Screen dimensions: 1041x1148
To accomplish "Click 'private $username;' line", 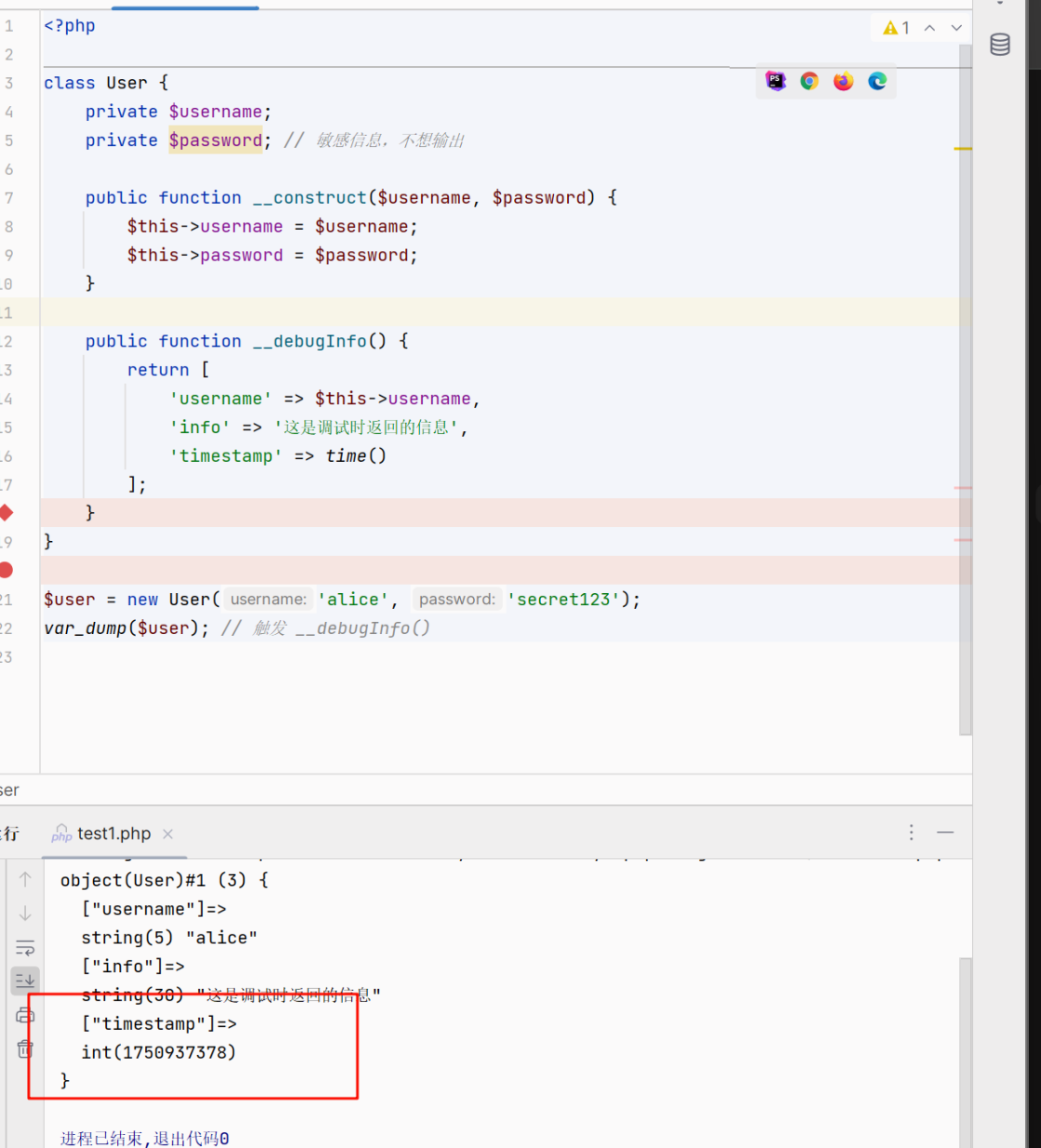I will (x=178, y=112).
